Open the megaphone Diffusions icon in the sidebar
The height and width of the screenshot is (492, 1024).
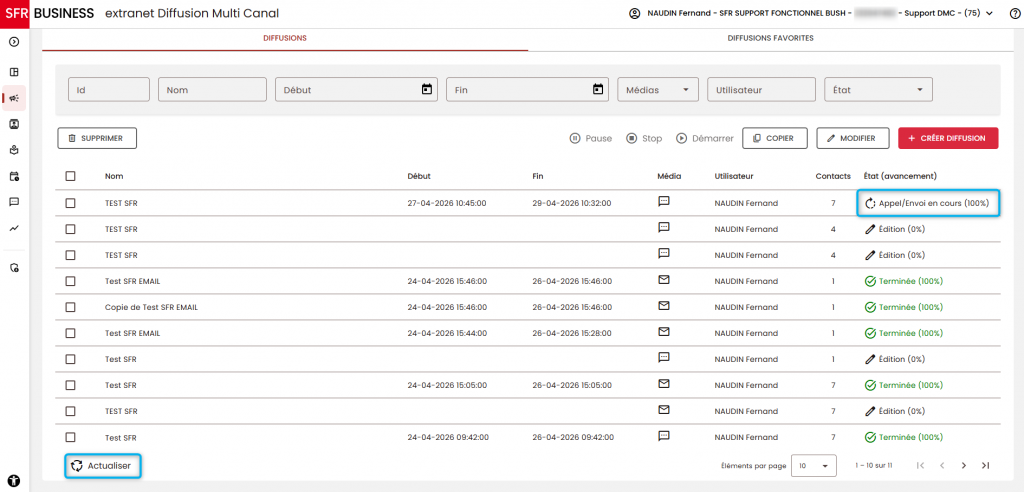[14, 98]
